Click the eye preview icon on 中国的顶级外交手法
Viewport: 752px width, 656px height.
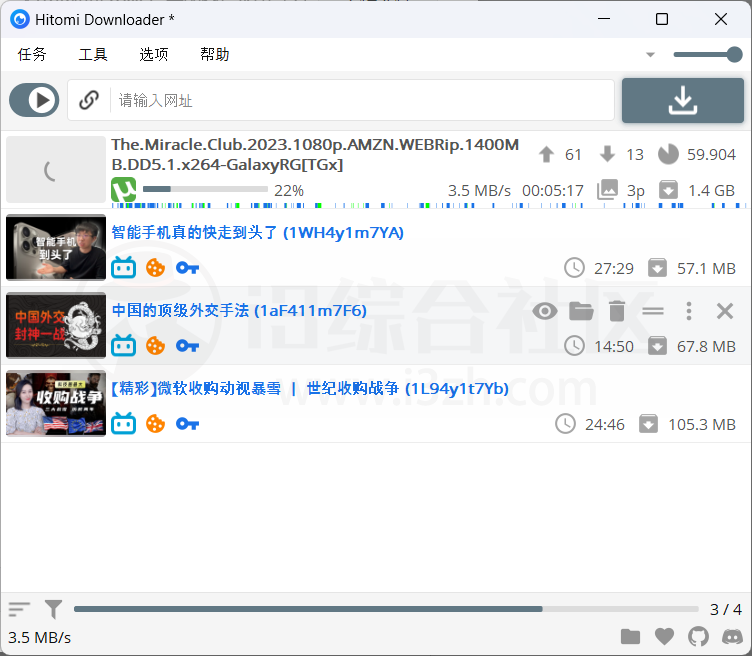(x=545, y=311)
